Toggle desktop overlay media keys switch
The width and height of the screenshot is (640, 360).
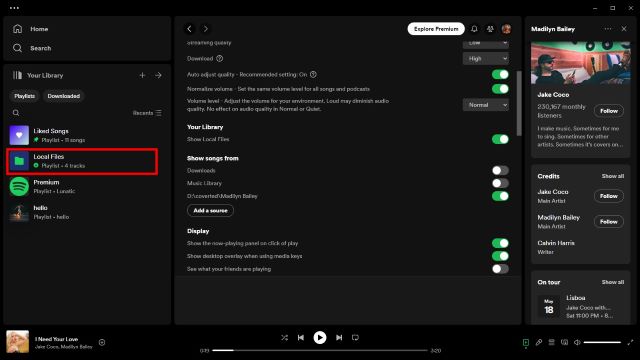(500, 256)
